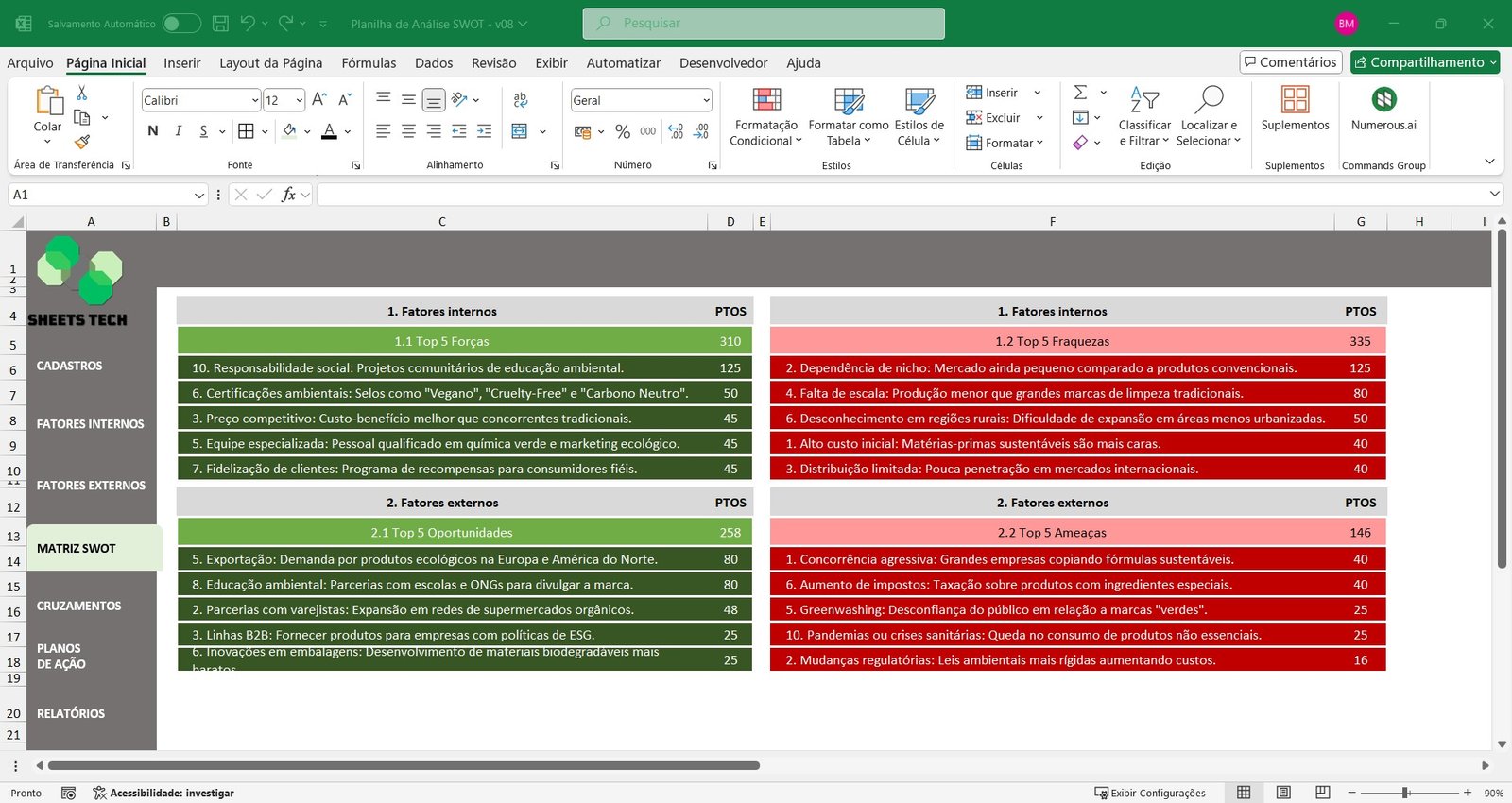Toggle Center horizontal alignment

(408, 131)
